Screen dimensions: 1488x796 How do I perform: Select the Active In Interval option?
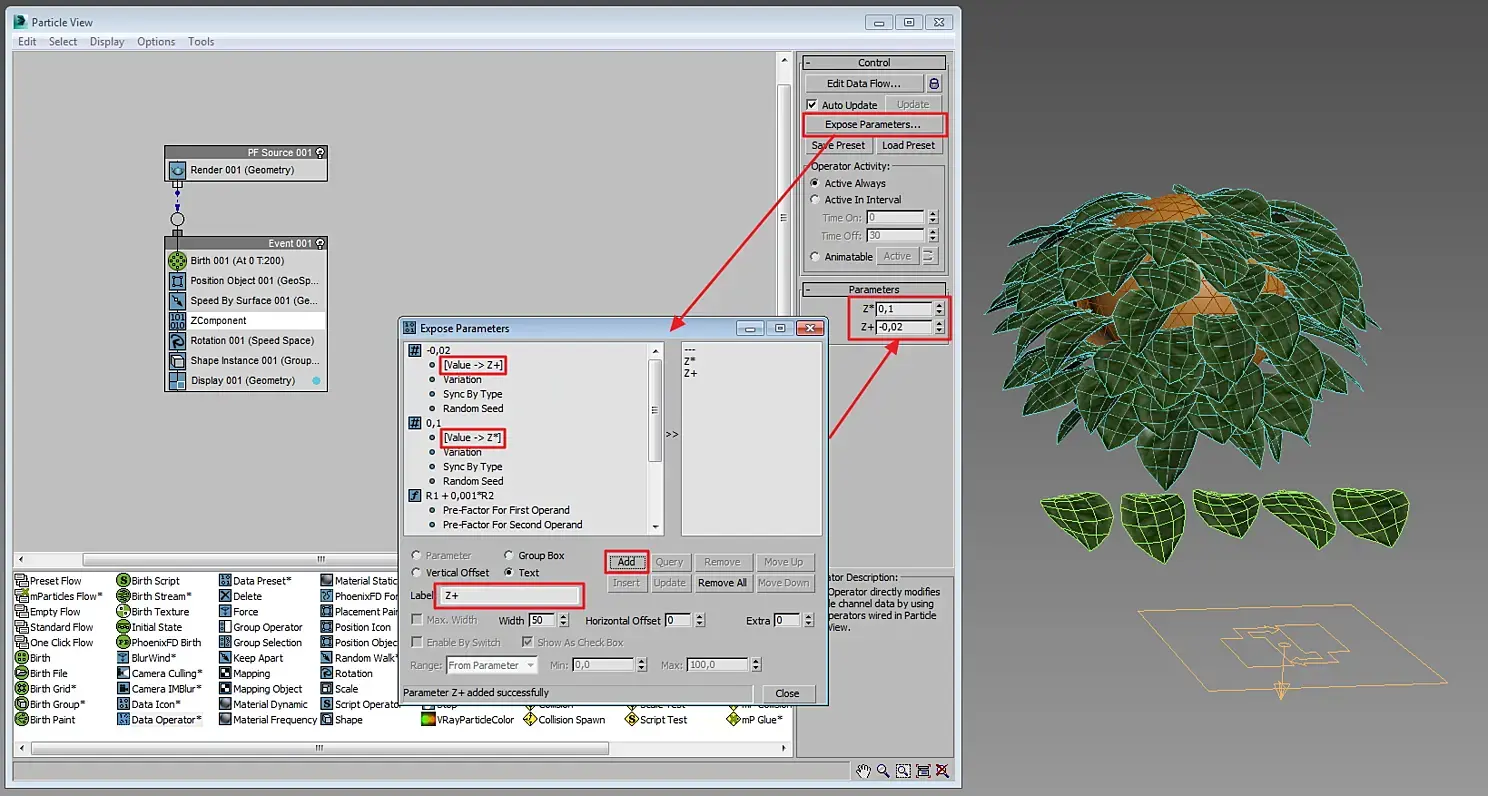[815, 200]
